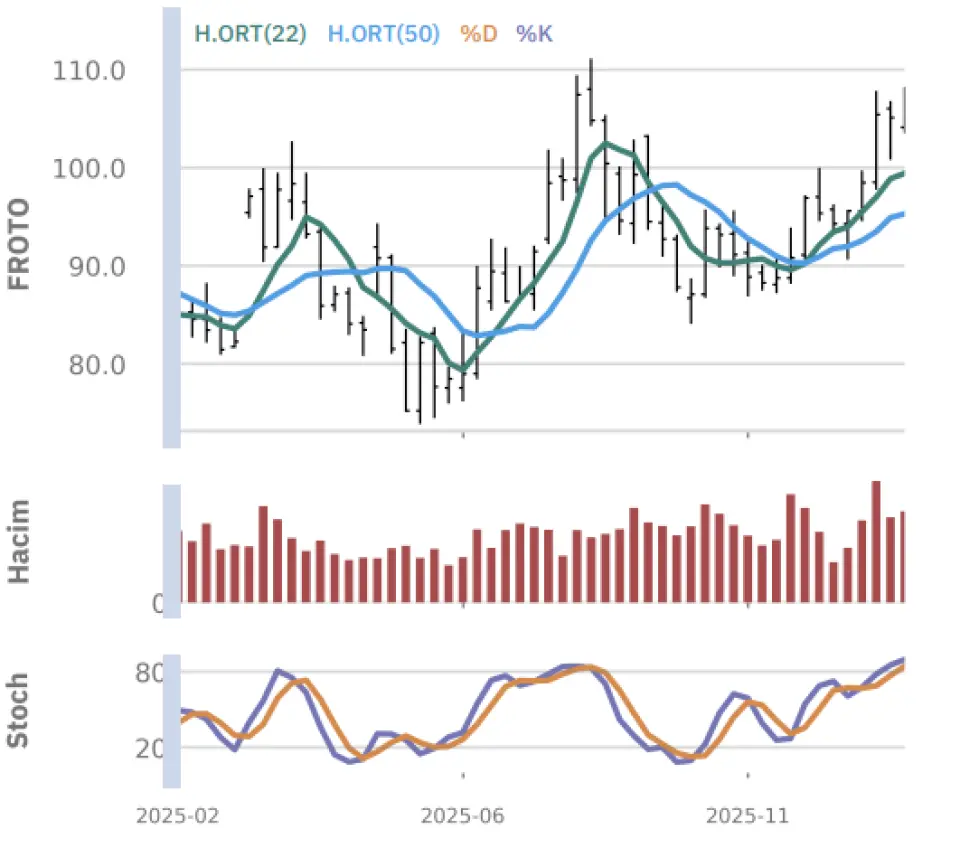Click the 2025-02 date label

(176, 816)
